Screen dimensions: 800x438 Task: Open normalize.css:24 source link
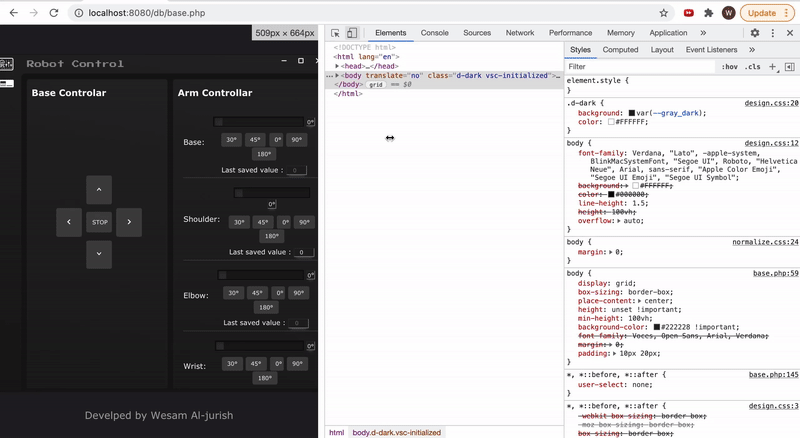pos(765,242)
